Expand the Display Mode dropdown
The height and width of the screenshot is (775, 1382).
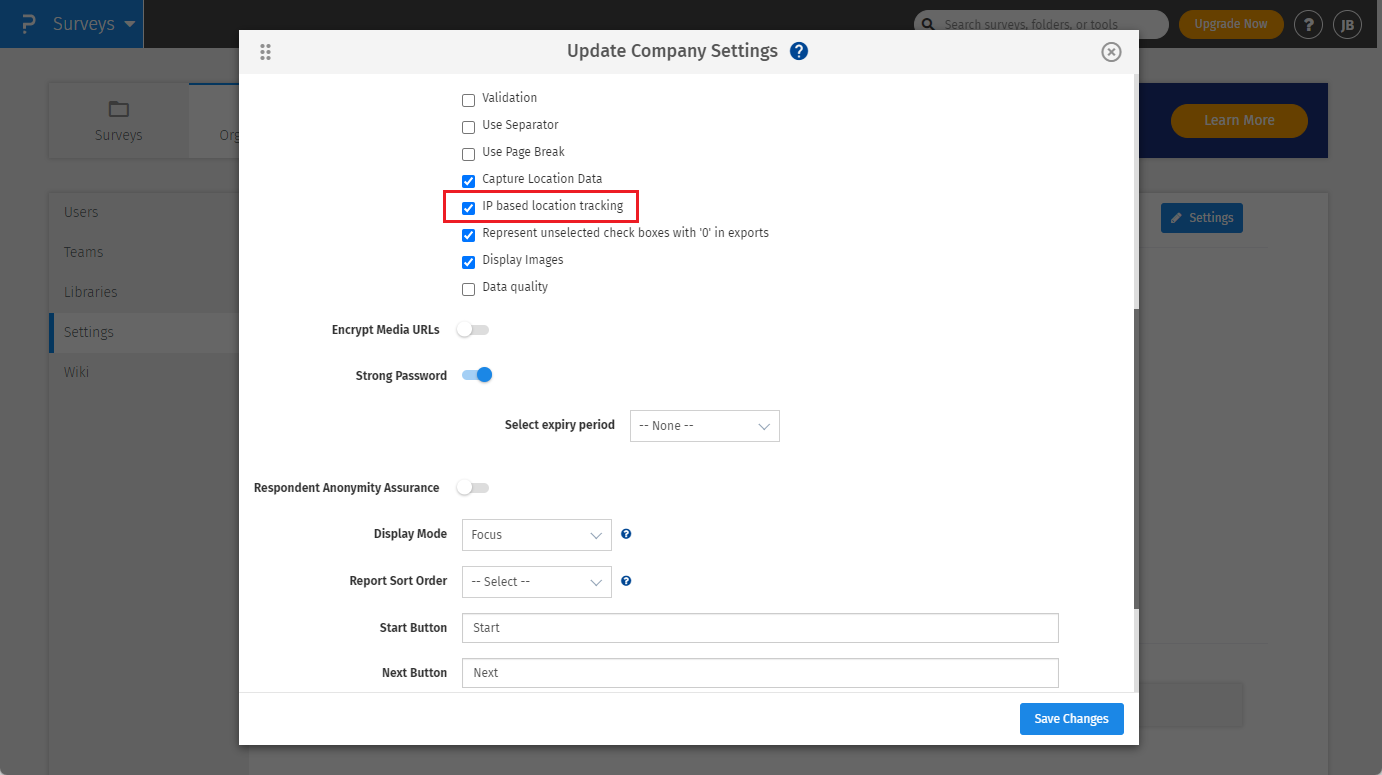536,535
